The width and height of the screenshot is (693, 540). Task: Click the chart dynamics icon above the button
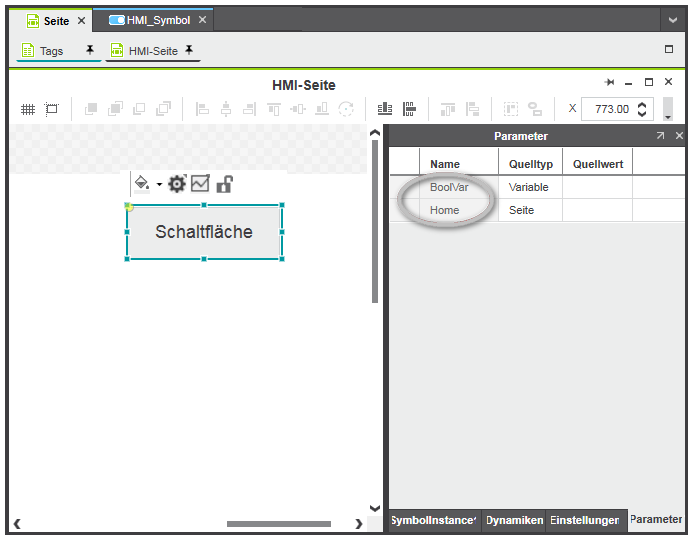200,183
